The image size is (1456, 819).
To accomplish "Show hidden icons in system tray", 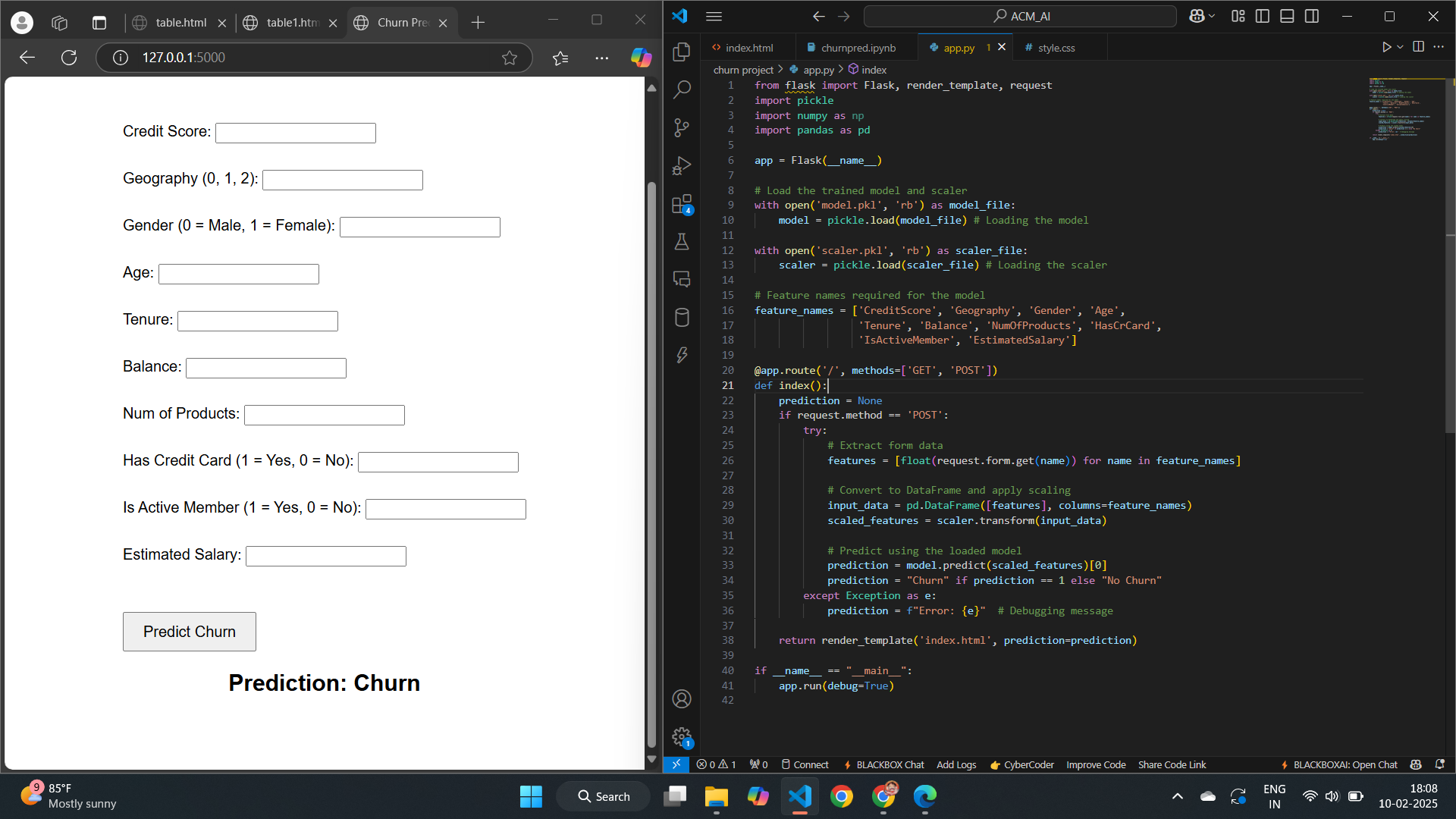I will click(x=1177, y=796).
